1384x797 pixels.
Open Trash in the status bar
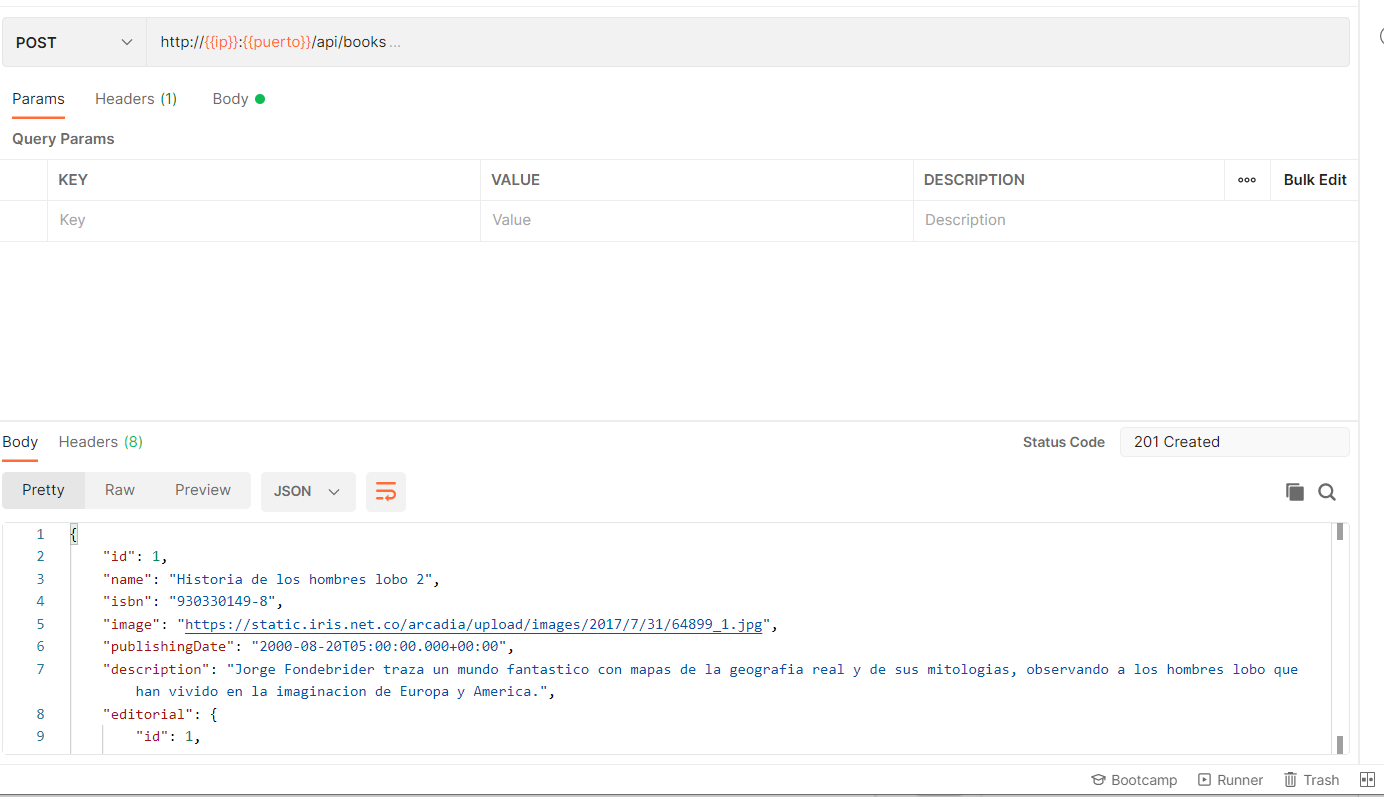tap(1311, 780)
